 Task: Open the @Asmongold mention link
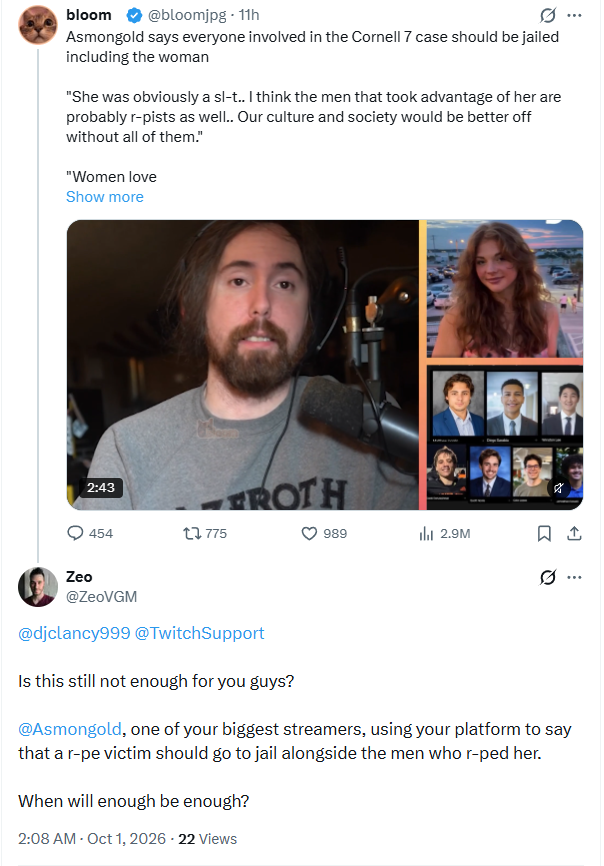click(70, 729)
